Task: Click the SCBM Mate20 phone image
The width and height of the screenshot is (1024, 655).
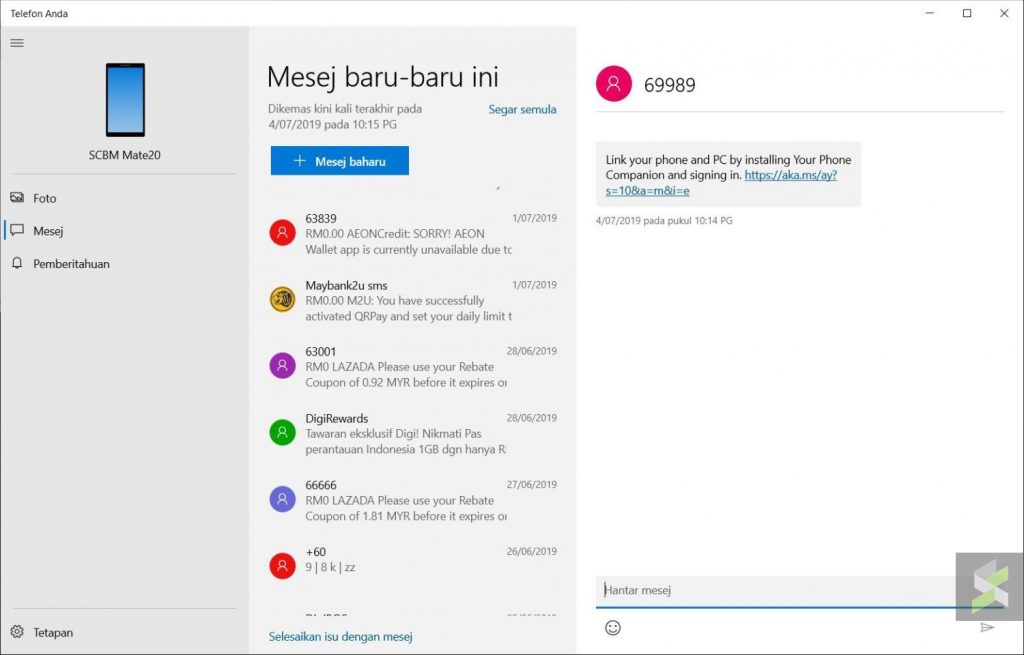Action: pos(125,100)
